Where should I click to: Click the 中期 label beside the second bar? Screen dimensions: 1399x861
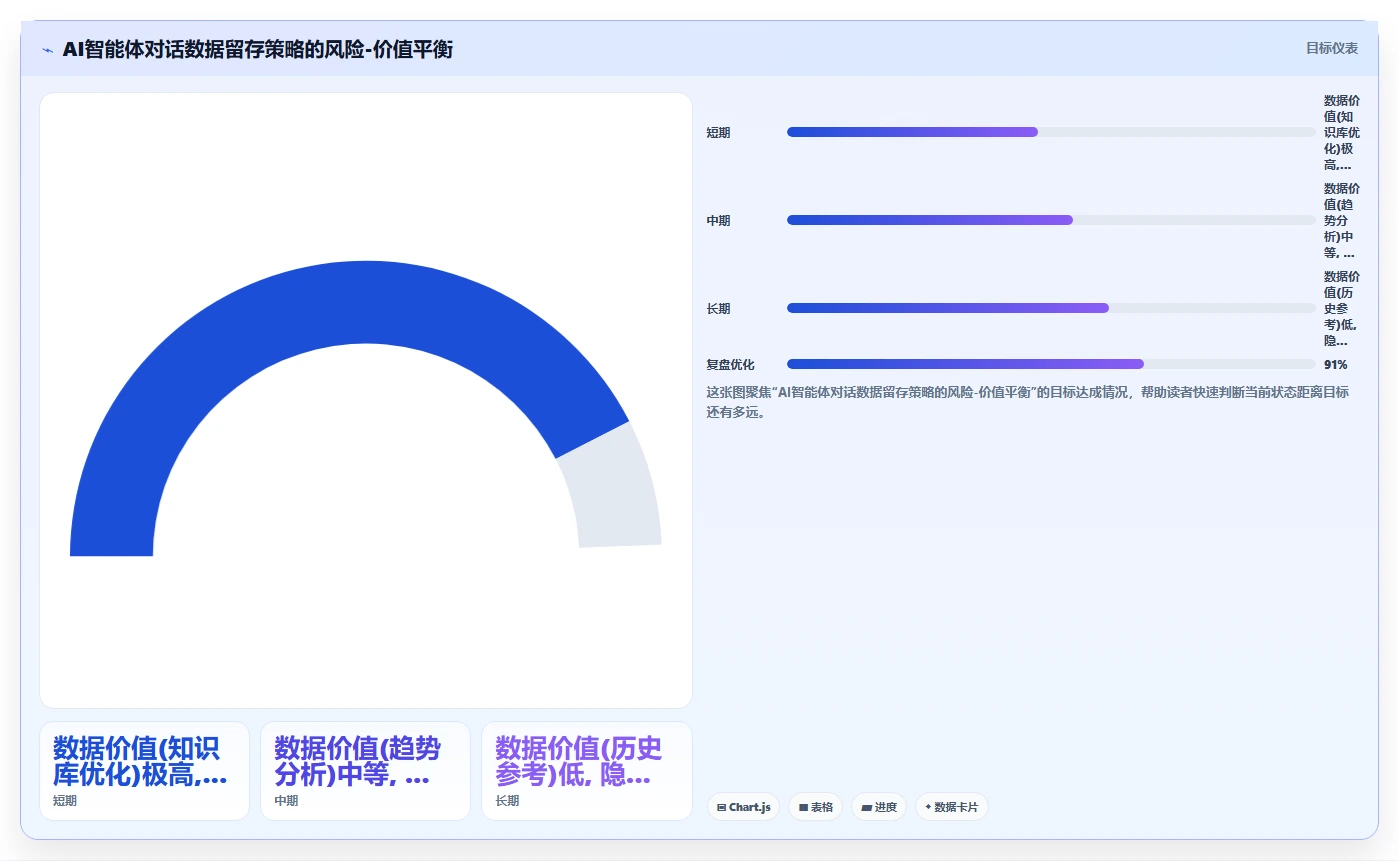pos(718,221)
